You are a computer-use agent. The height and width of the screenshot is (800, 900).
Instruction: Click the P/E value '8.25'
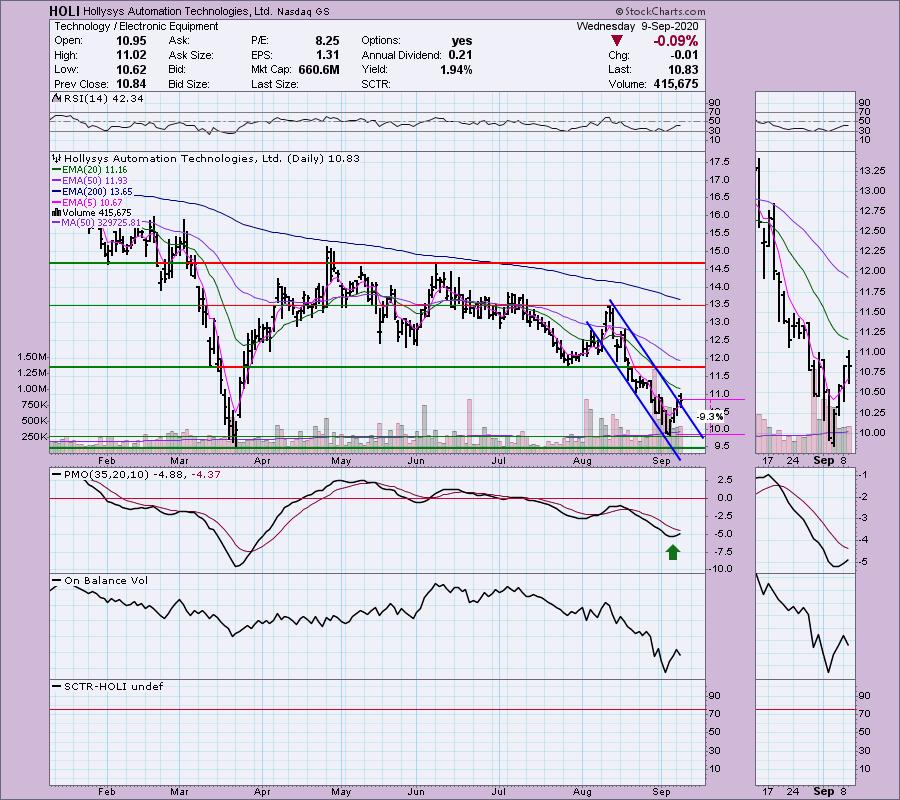327,41
